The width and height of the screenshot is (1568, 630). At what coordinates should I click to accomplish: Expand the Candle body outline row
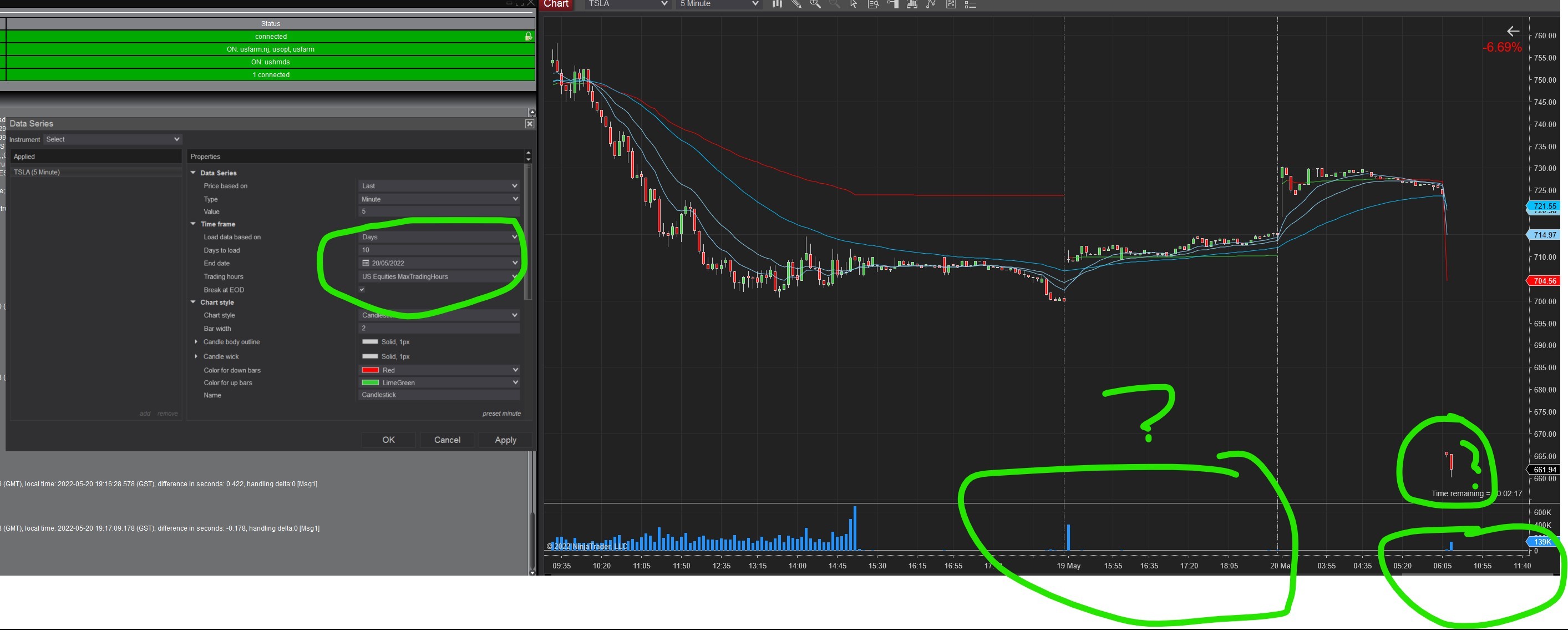click(196, 342)
